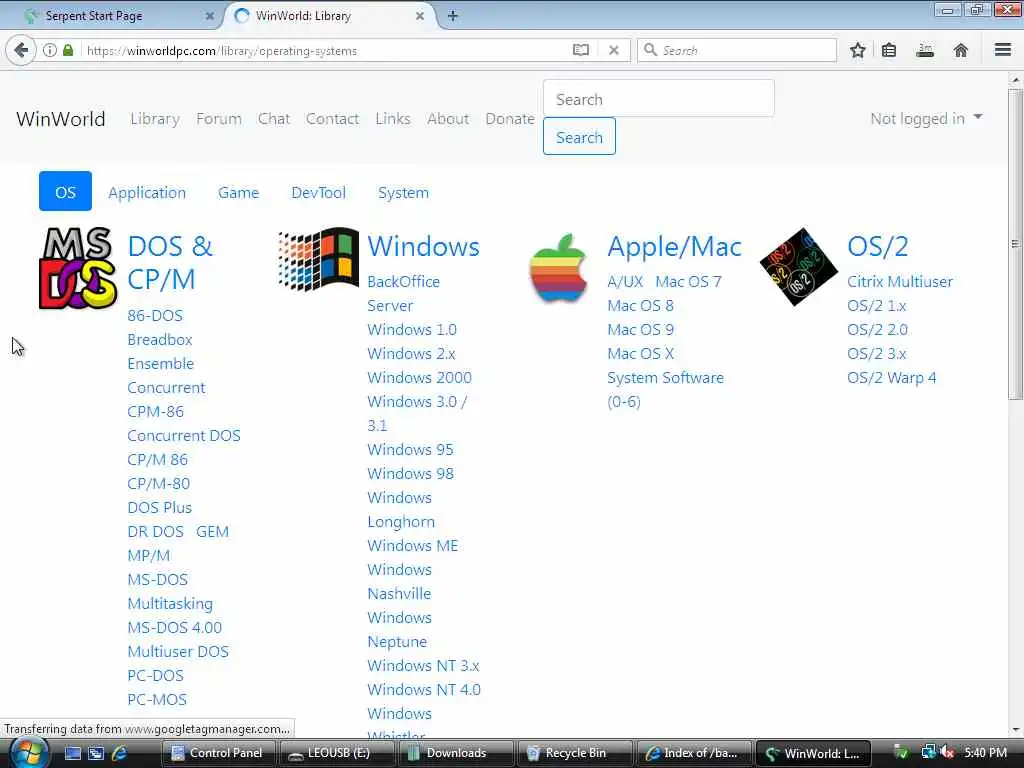The image size is (1024, 768).
Task: Click the OS/2 logo image
Action: [798, 266]
